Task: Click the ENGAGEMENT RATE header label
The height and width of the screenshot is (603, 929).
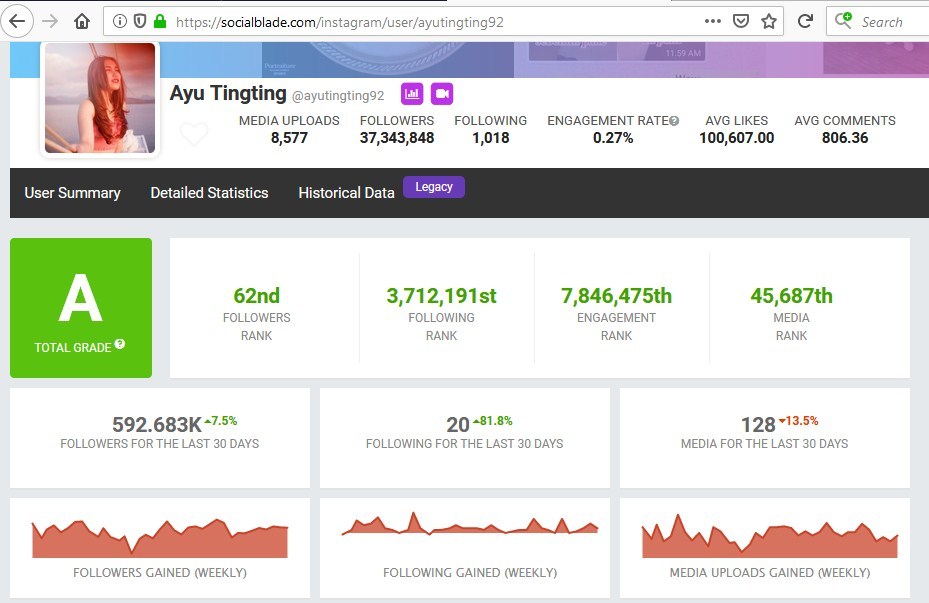Action: [x=608, y=121]
